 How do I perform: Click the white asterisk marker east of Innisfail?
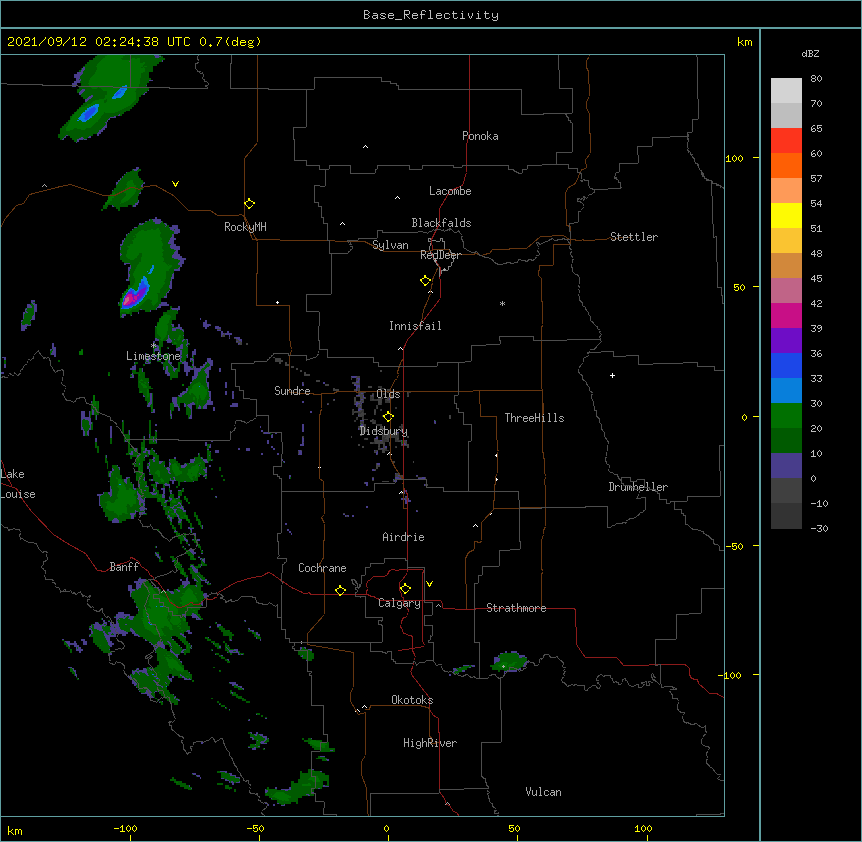point(502,303)
